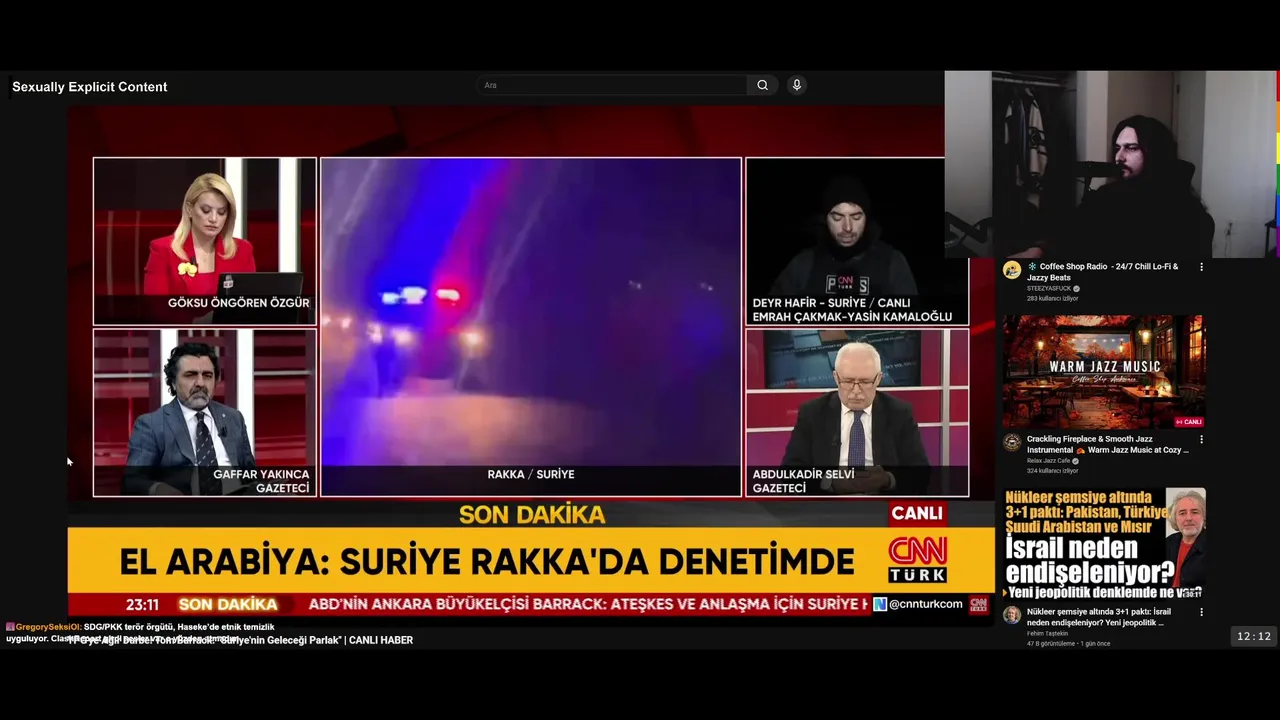Click the streamer webcam overlay
This screenshot has width=1280, height=720.
(1110, 164)
